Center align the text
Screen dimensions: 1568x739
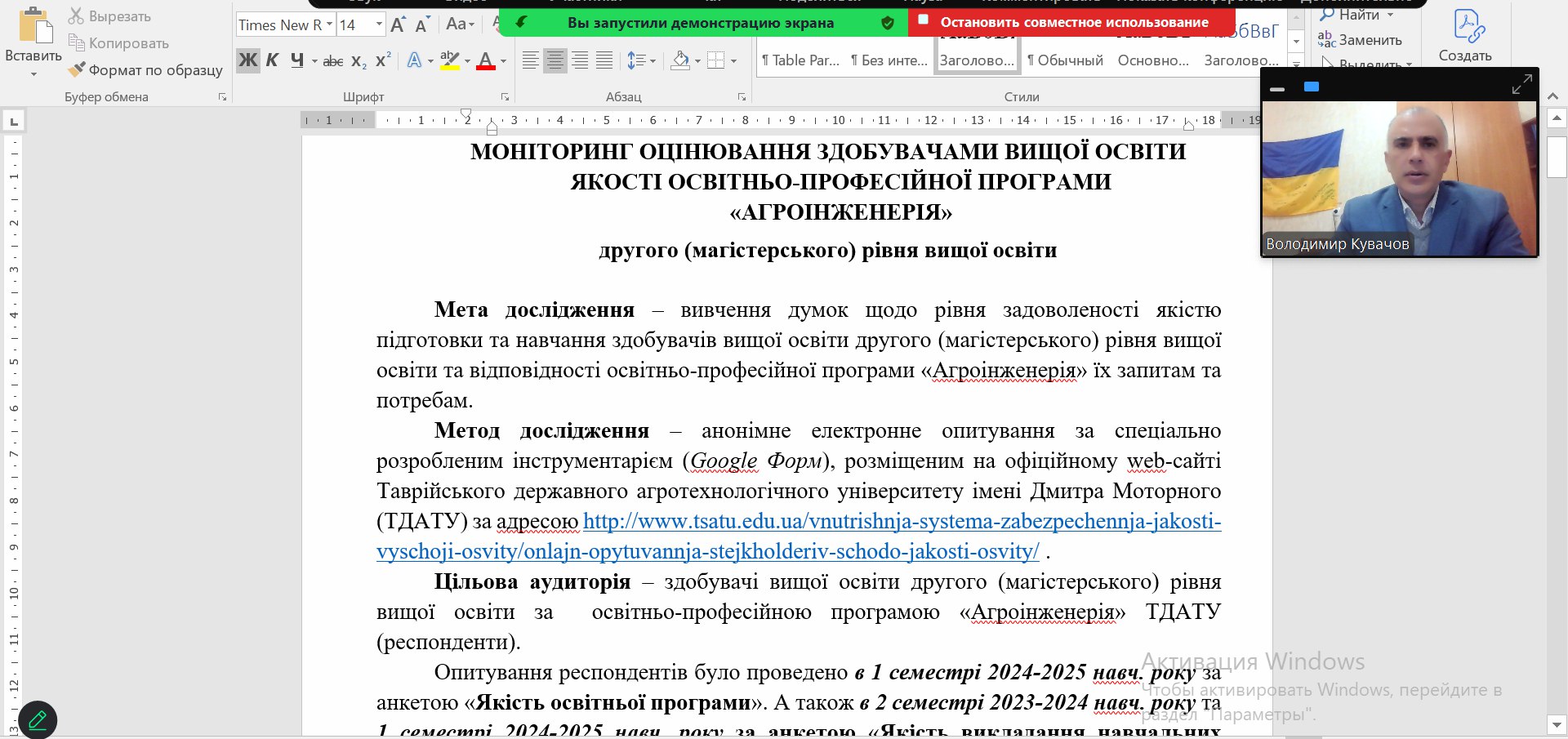(x=555, y=60)
